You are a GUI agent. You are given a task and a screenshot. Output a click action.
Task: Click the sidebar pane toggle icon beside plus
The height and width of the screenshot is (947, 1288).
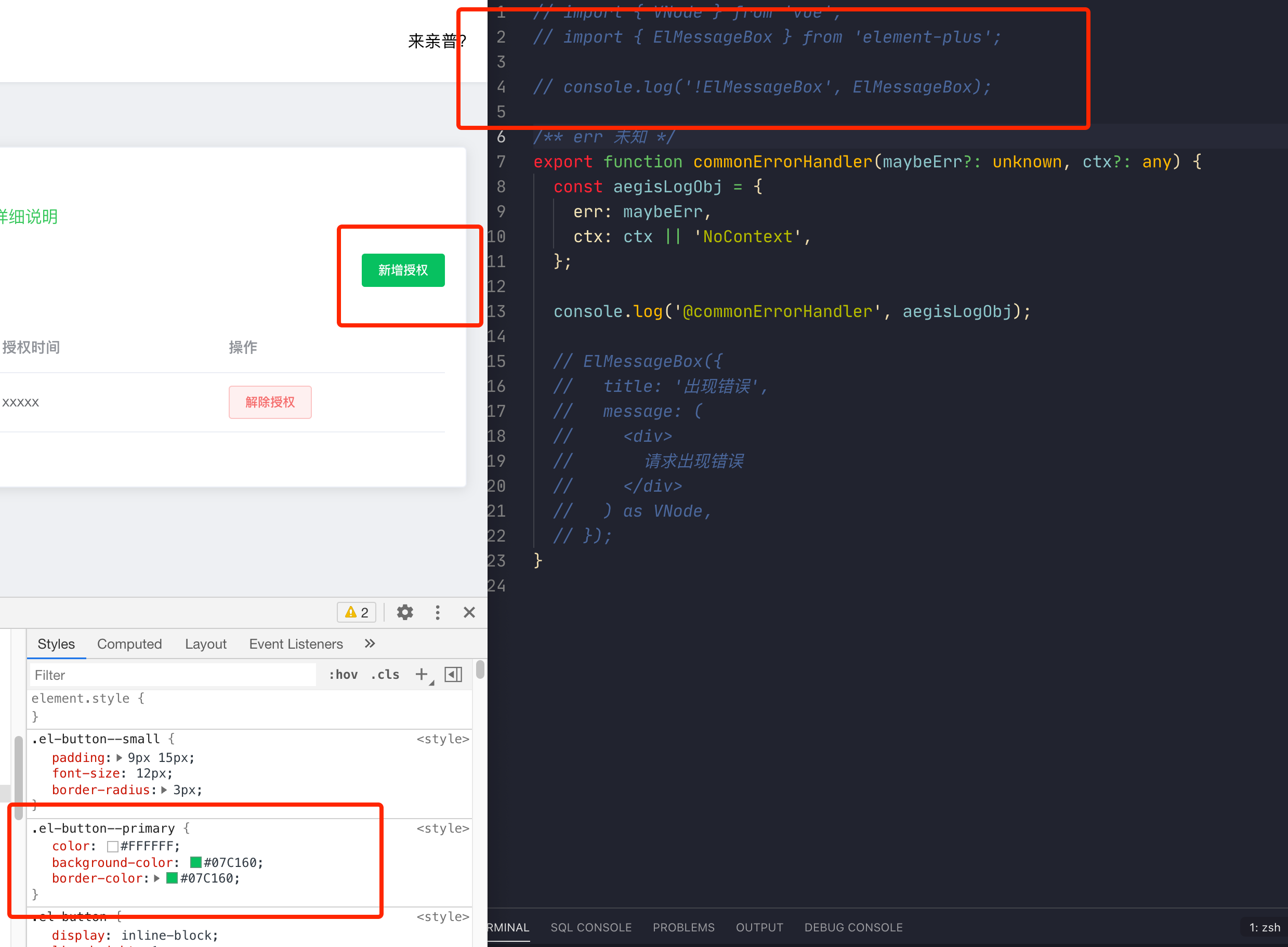[x=453, y=675]
